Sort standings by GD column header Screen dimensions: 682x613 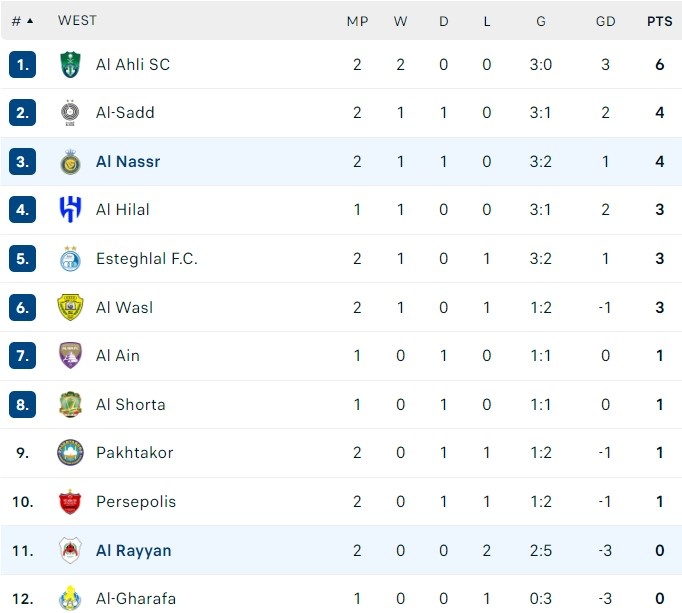click(x=605, y=21)
